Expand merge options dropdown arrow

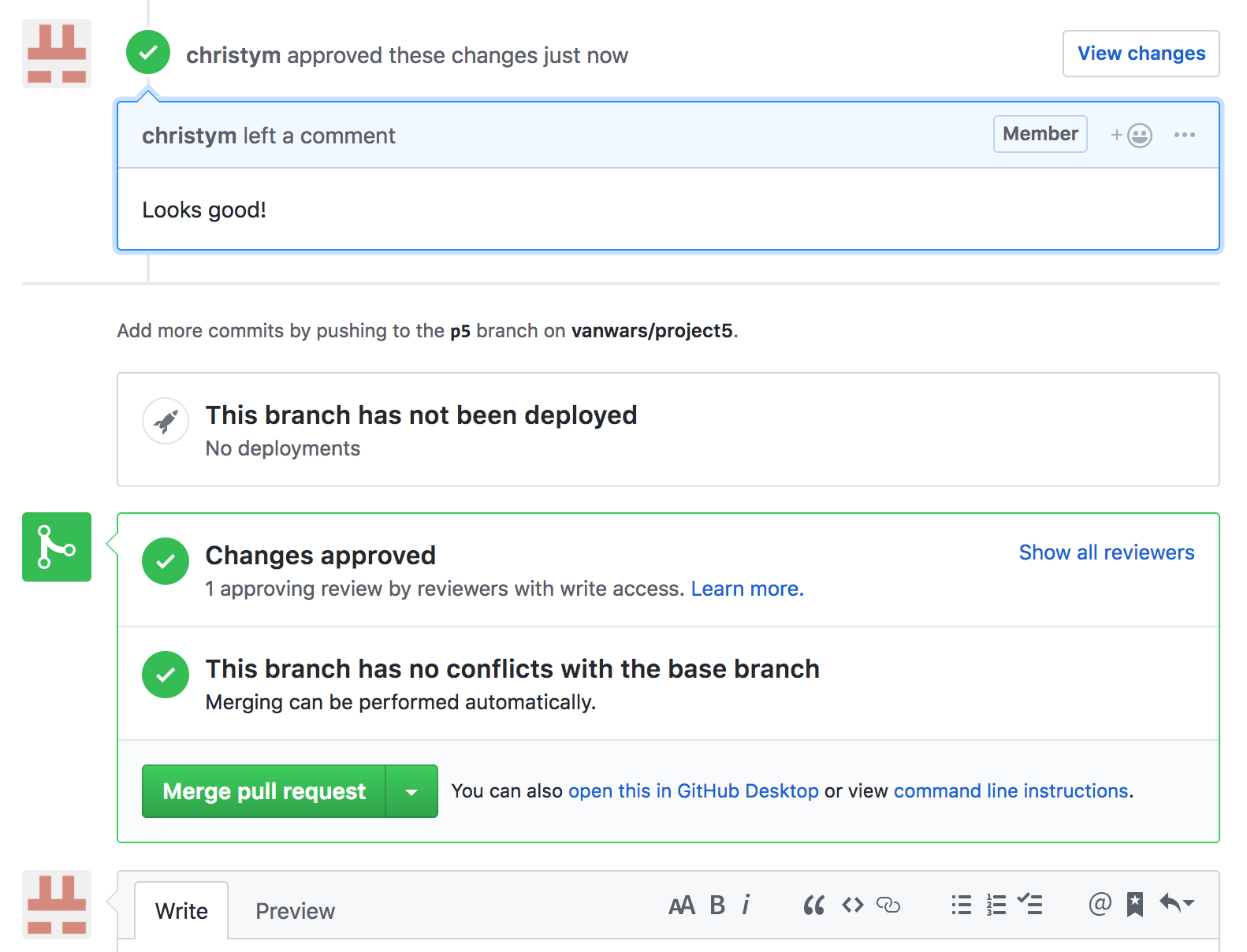point(411,792)
